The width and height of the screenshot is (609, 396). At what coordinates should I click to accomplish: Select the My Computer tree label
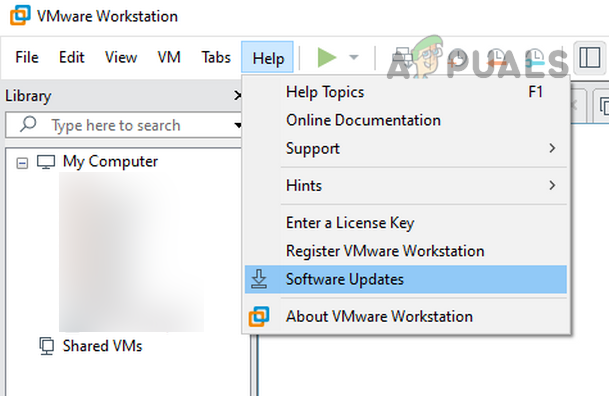[x=110, y=162]
